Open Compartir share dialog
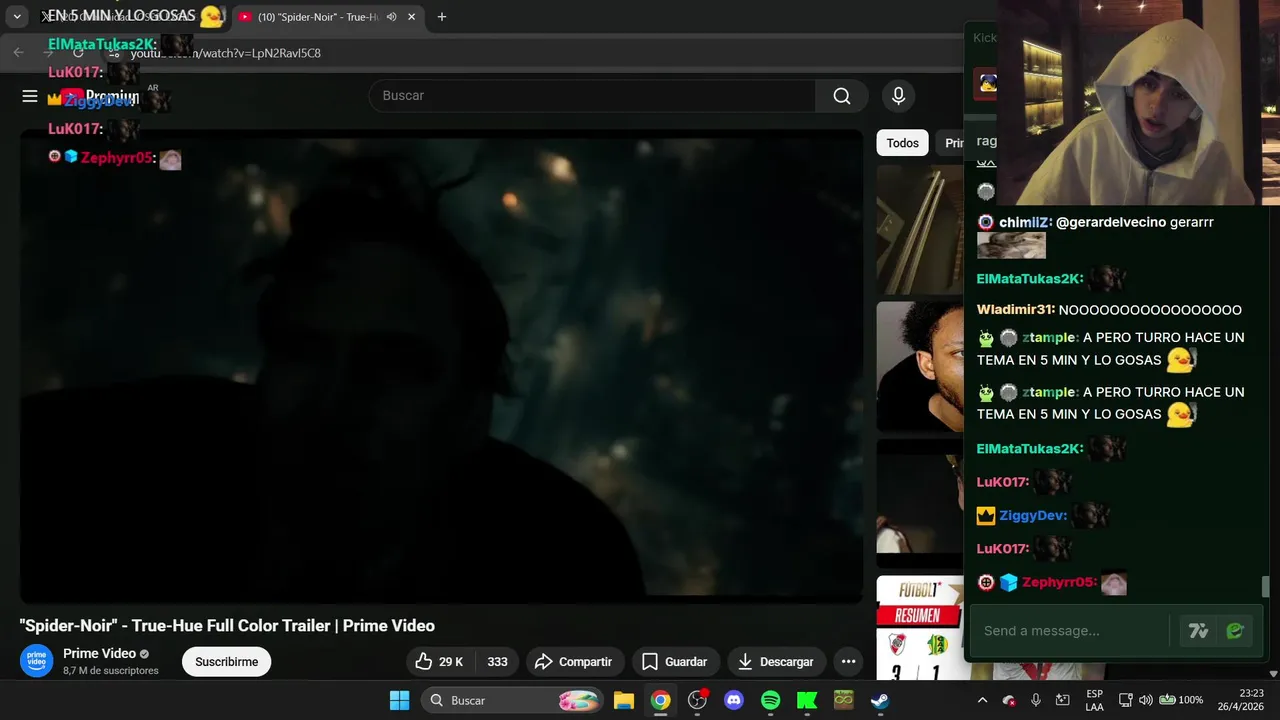Image resolution: width=1280 pixels, height=720 pixels. point(573,662)
